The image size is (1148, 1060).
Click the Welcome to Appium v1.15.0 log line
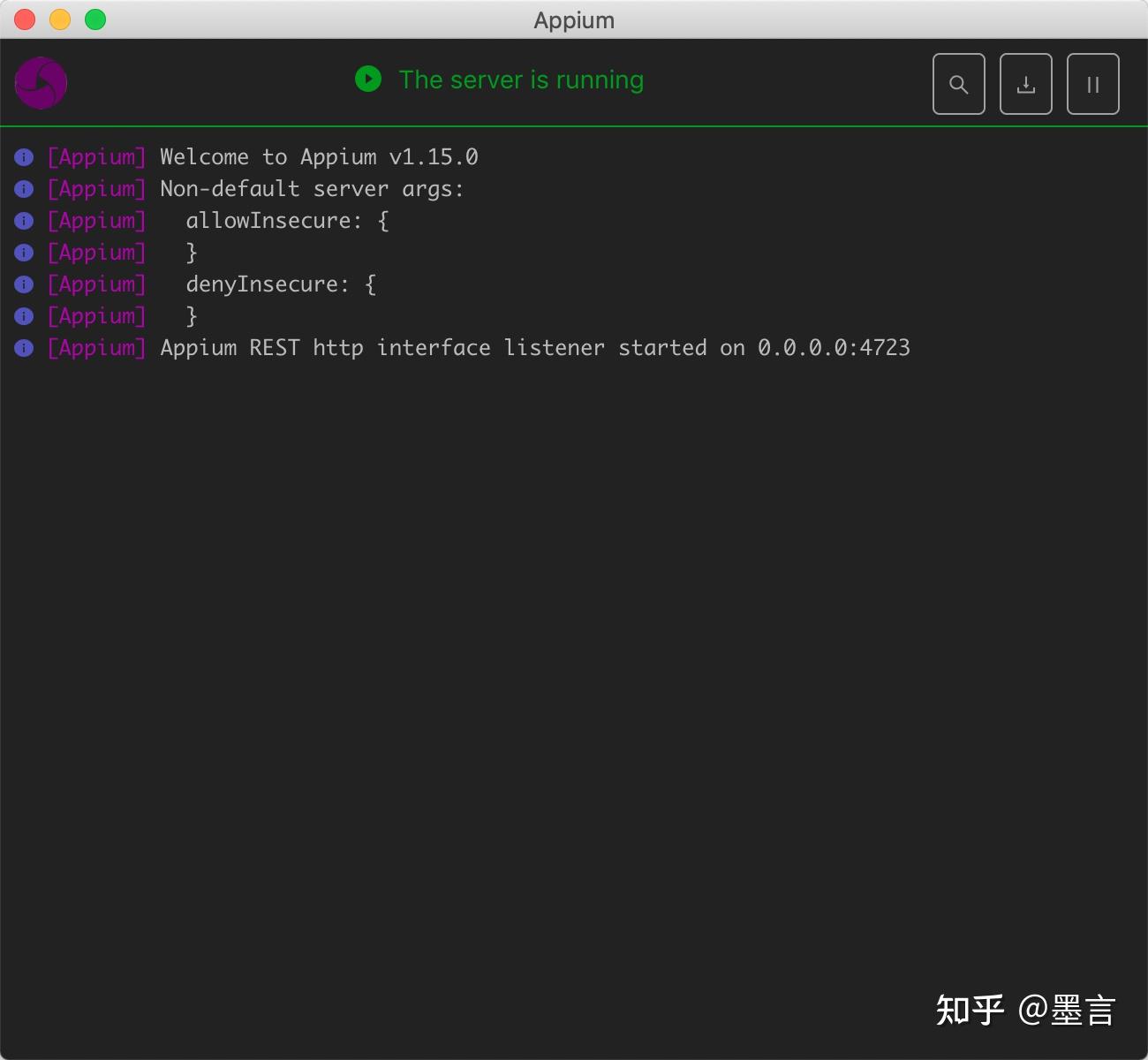click(318, 156)
